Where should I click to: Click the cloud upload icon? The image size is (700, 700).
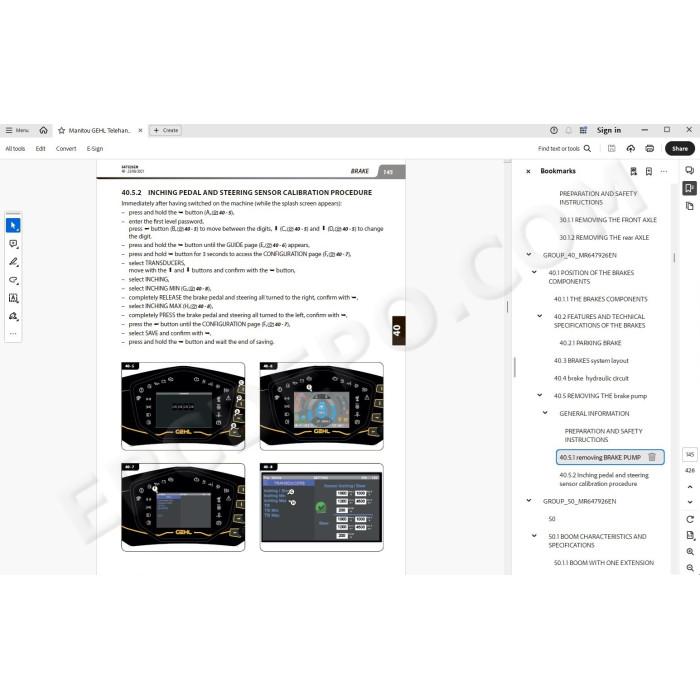point(630,149)
